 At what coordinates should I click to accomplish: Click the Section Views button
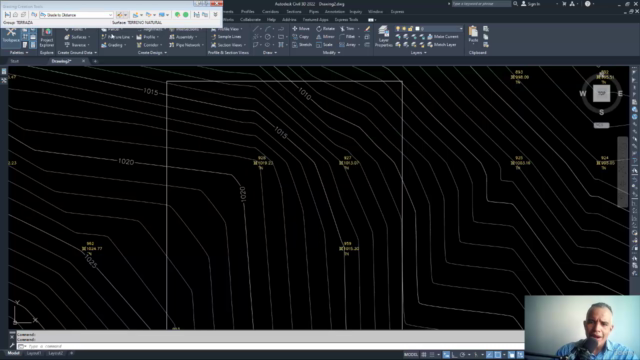pyautogui.click(x=228, y=45)
